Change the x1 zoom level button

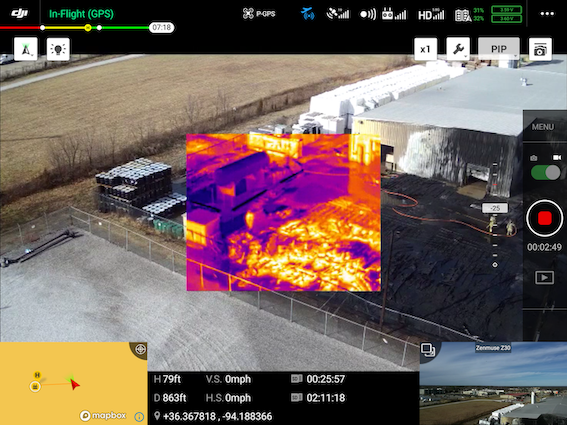point(426,49)
